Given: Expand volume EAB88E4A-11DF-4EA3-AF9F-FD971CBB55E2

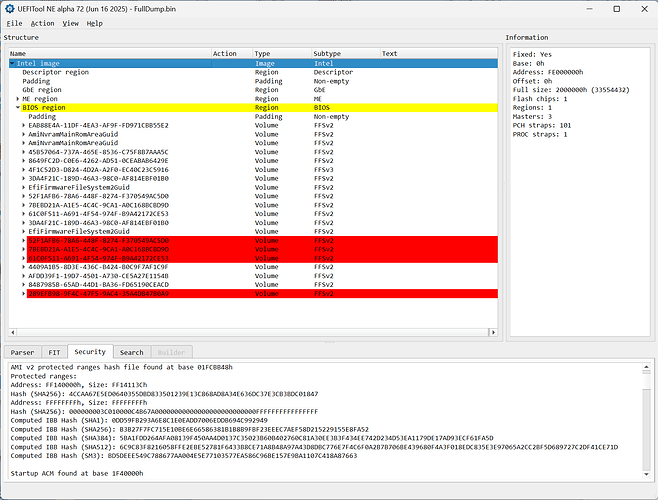Looking at the screenshot, I should pos(24,125).
